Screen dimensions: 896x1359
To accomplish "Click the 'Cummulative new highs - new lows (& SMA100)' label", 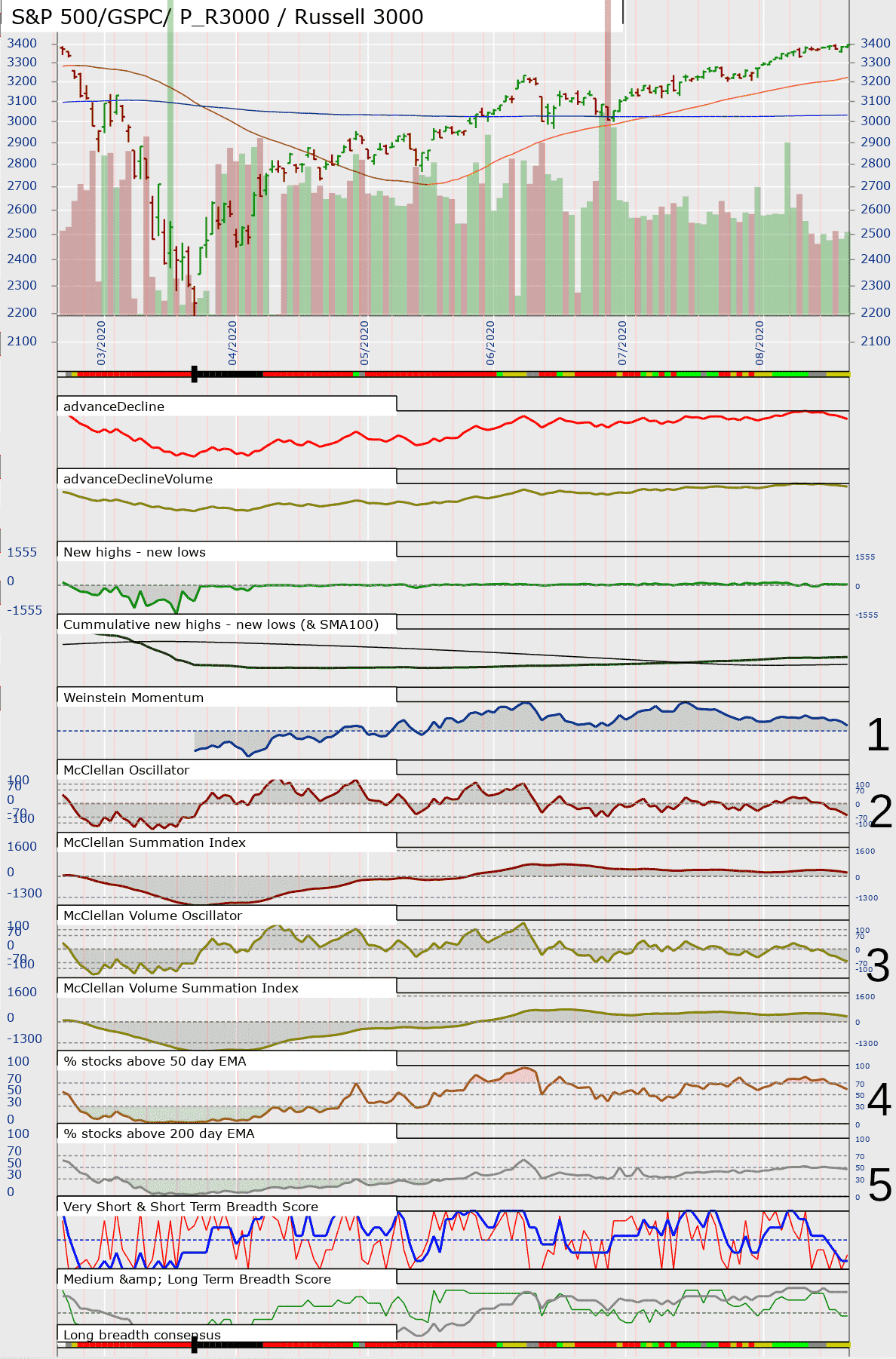I will (221, 624).
